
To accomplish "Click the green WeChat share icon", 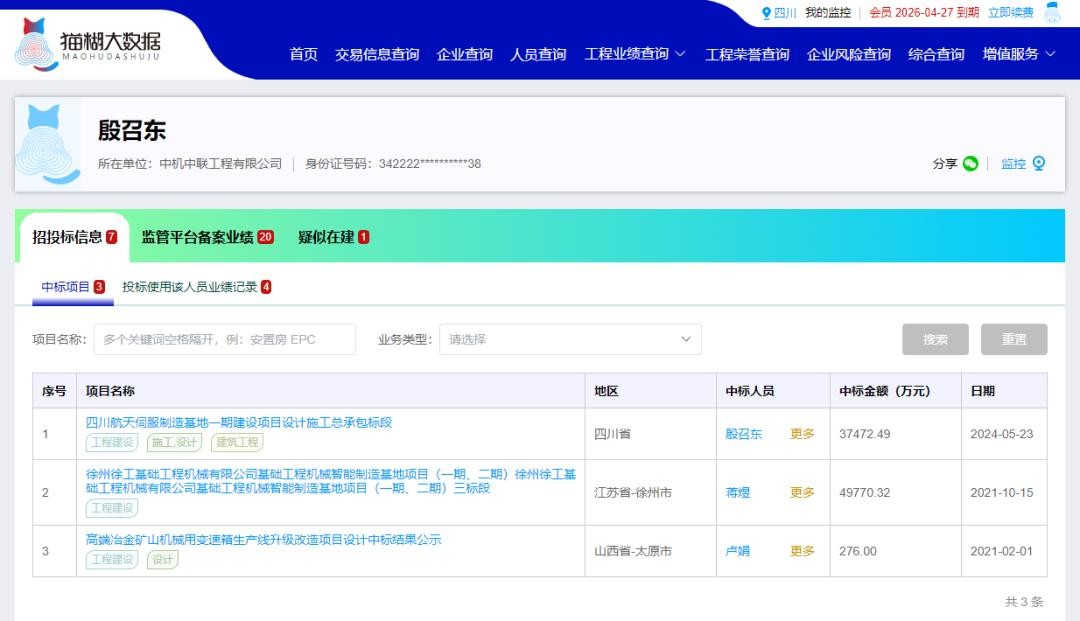I will (970, 164).
